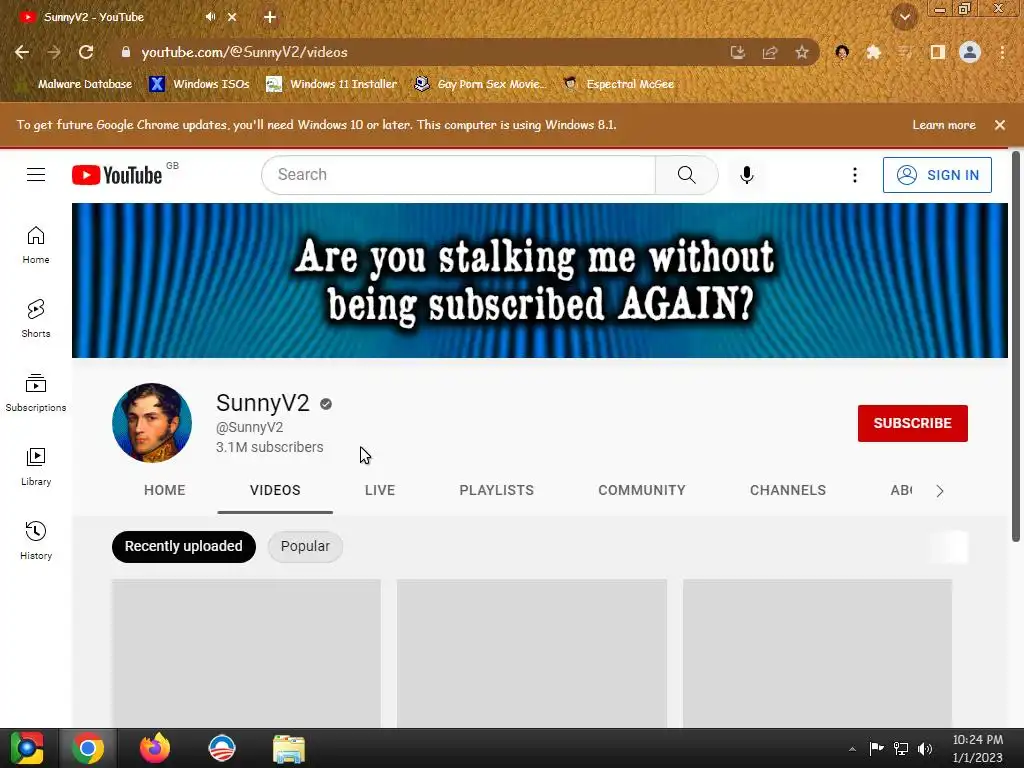The height and width of the screenshot is (768, 1024).
Task: Click the verified badge beside SunnyV2
Action: 326,404
